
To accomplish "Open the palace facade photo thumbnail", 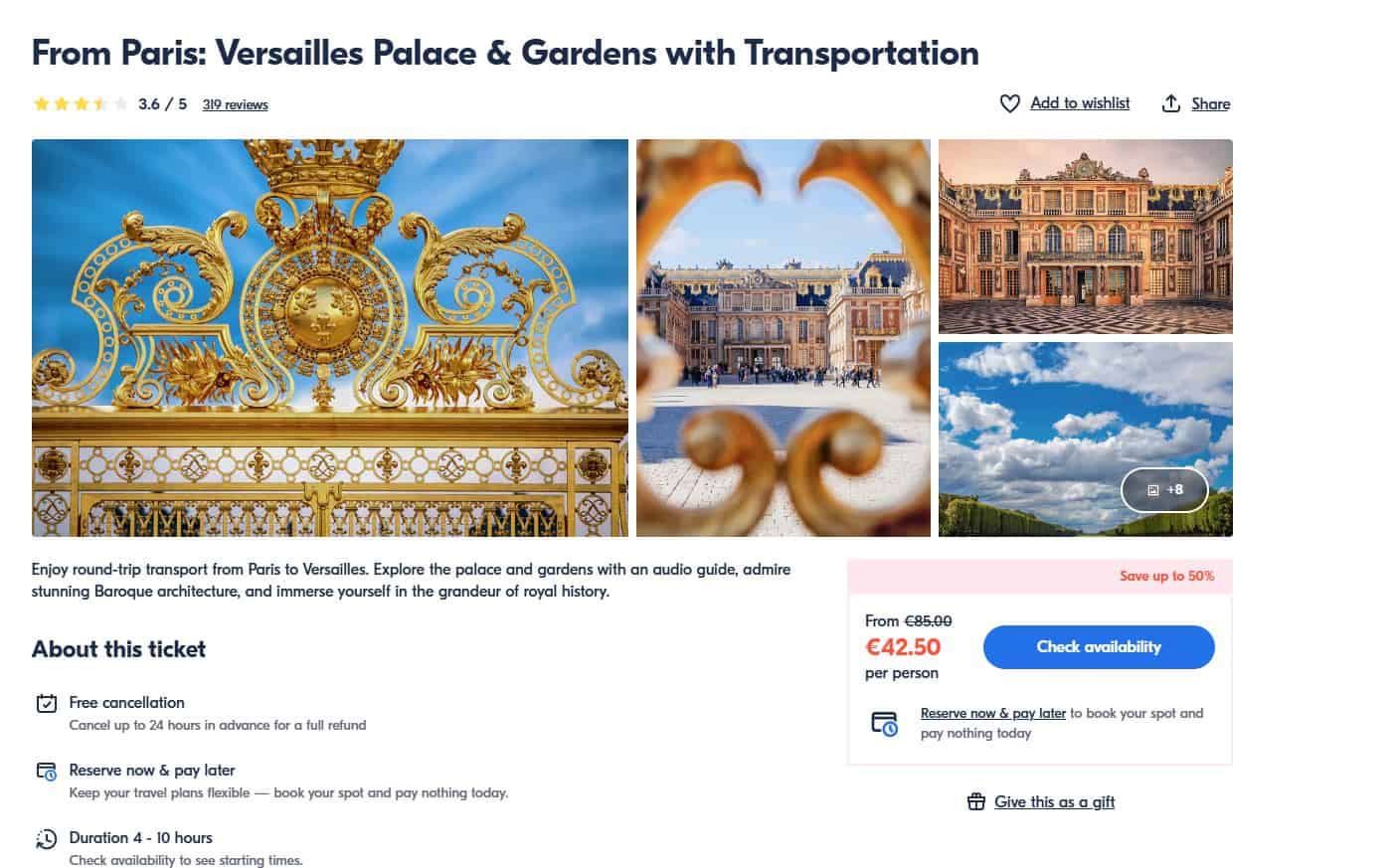I will (1085, 237).
